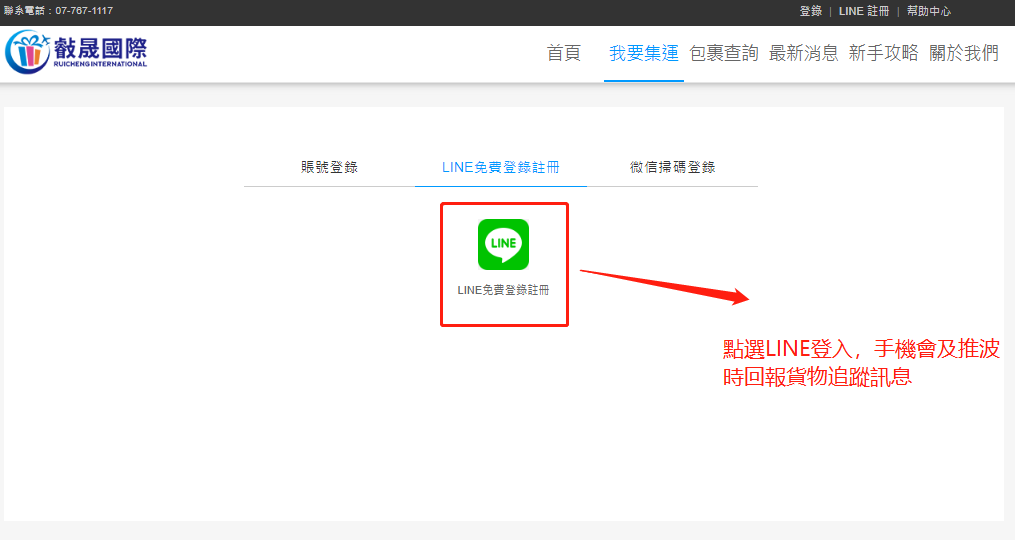
Task: Visit the 關於我們 about us page
Action: click(964, 54)
